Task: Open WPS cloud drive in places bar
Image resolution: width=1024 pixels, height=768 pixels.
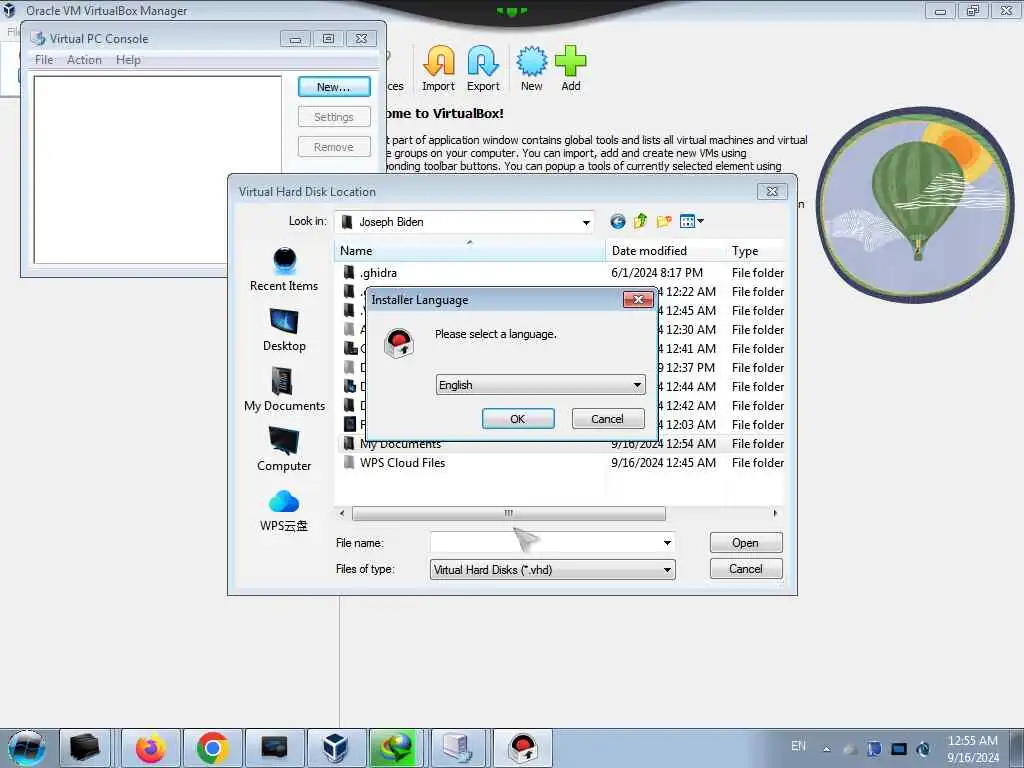Action: click(x=283, y=510)
